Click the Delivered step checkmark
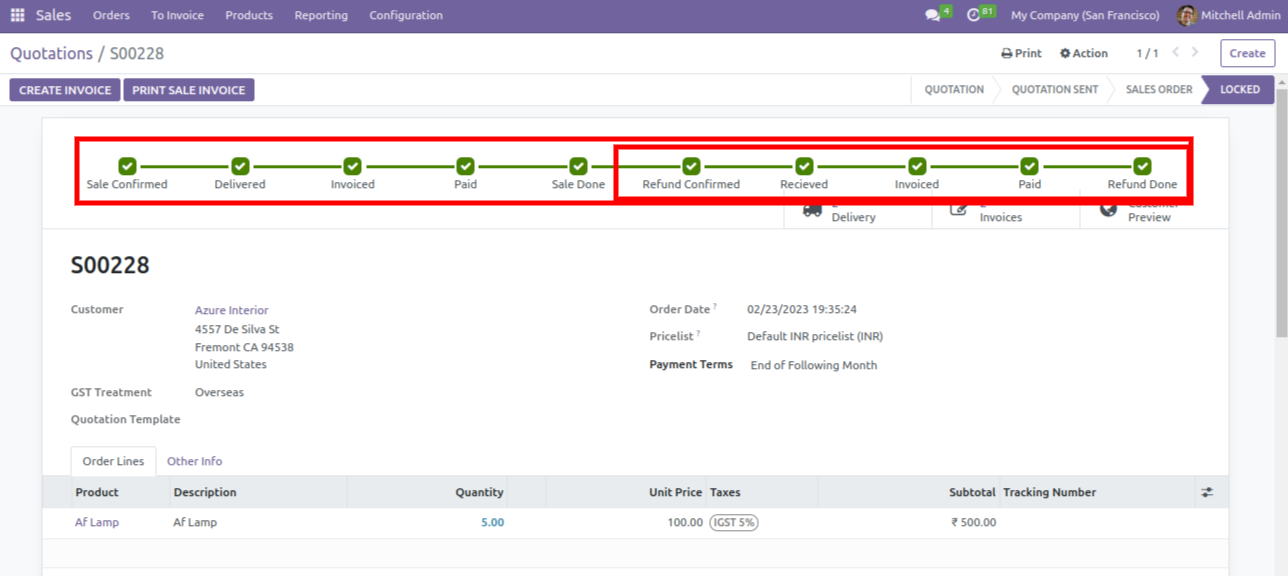This screenshot has width=1288, height=576. point(240,166)
